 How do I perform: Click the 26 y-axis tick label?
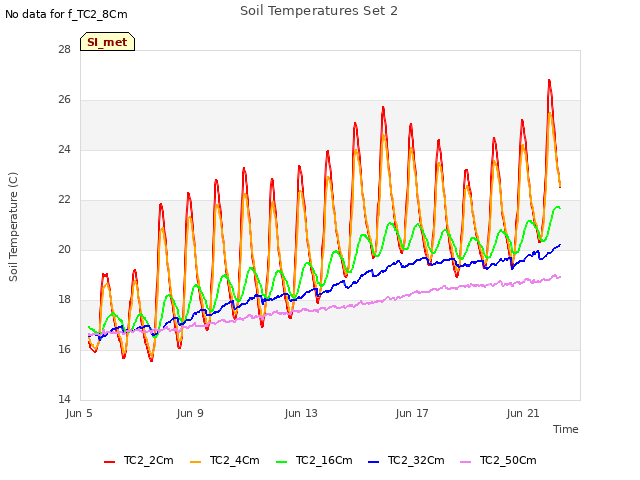[x=64, y=100]
